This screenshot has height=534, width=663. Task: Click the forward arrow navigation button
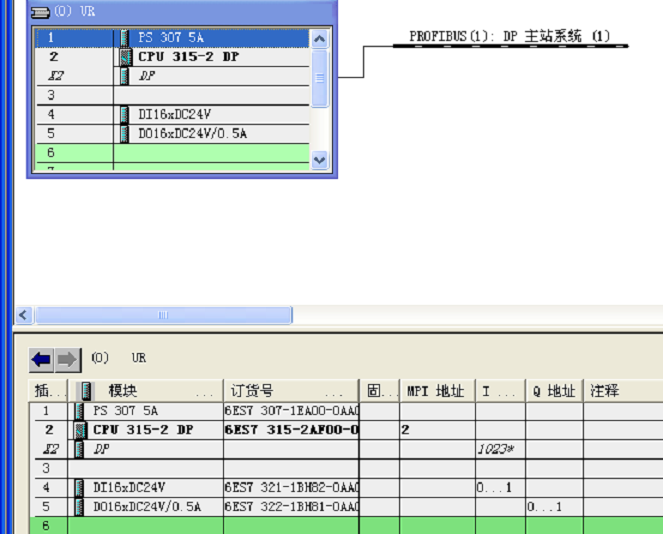(x=68, y=360)
